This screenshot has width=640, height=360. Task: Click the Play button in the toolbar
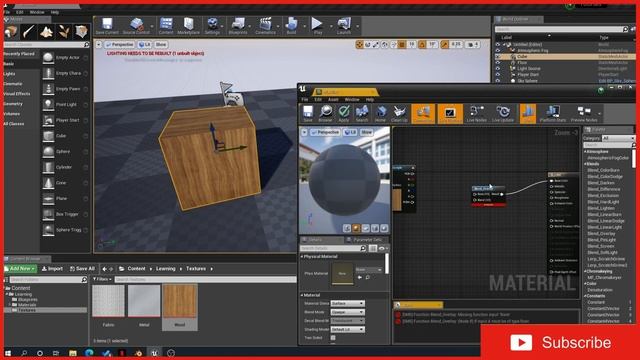317,26
